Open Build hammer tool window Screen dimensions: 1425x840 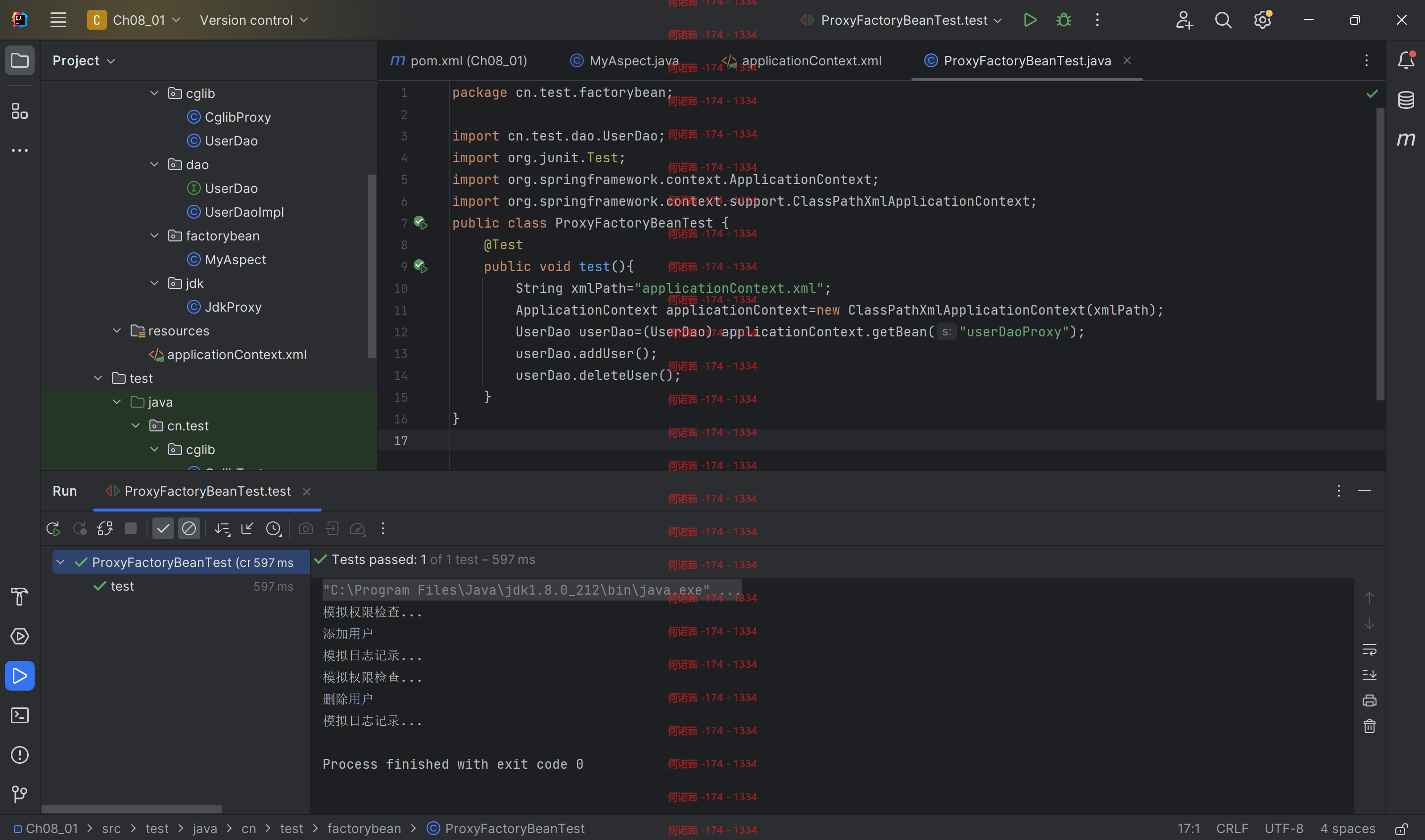pyautogui.click(x=20, y=597)
